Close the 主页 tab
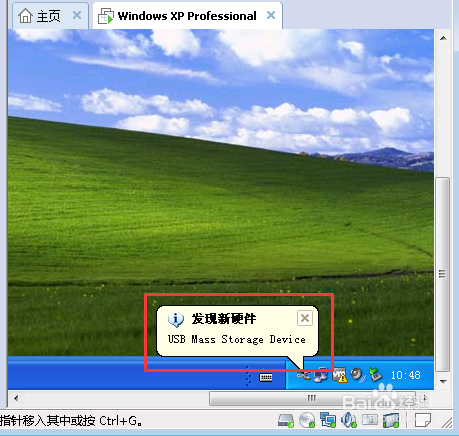This screenshot has width=459, height=436. [x=77, y=15]
